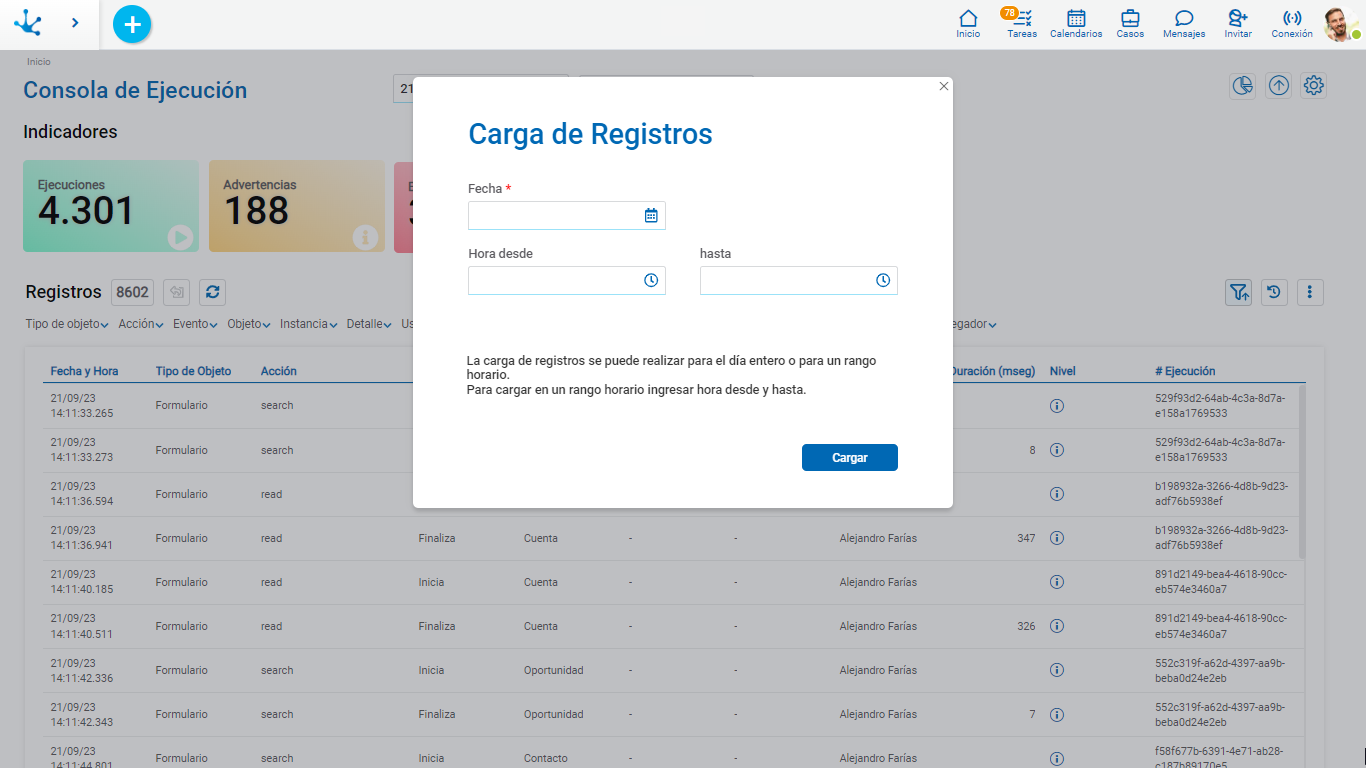The width and height of the screenshot is (1366, 768).
Task: Open the three-dot options menu
Action: coord(1310,292)
